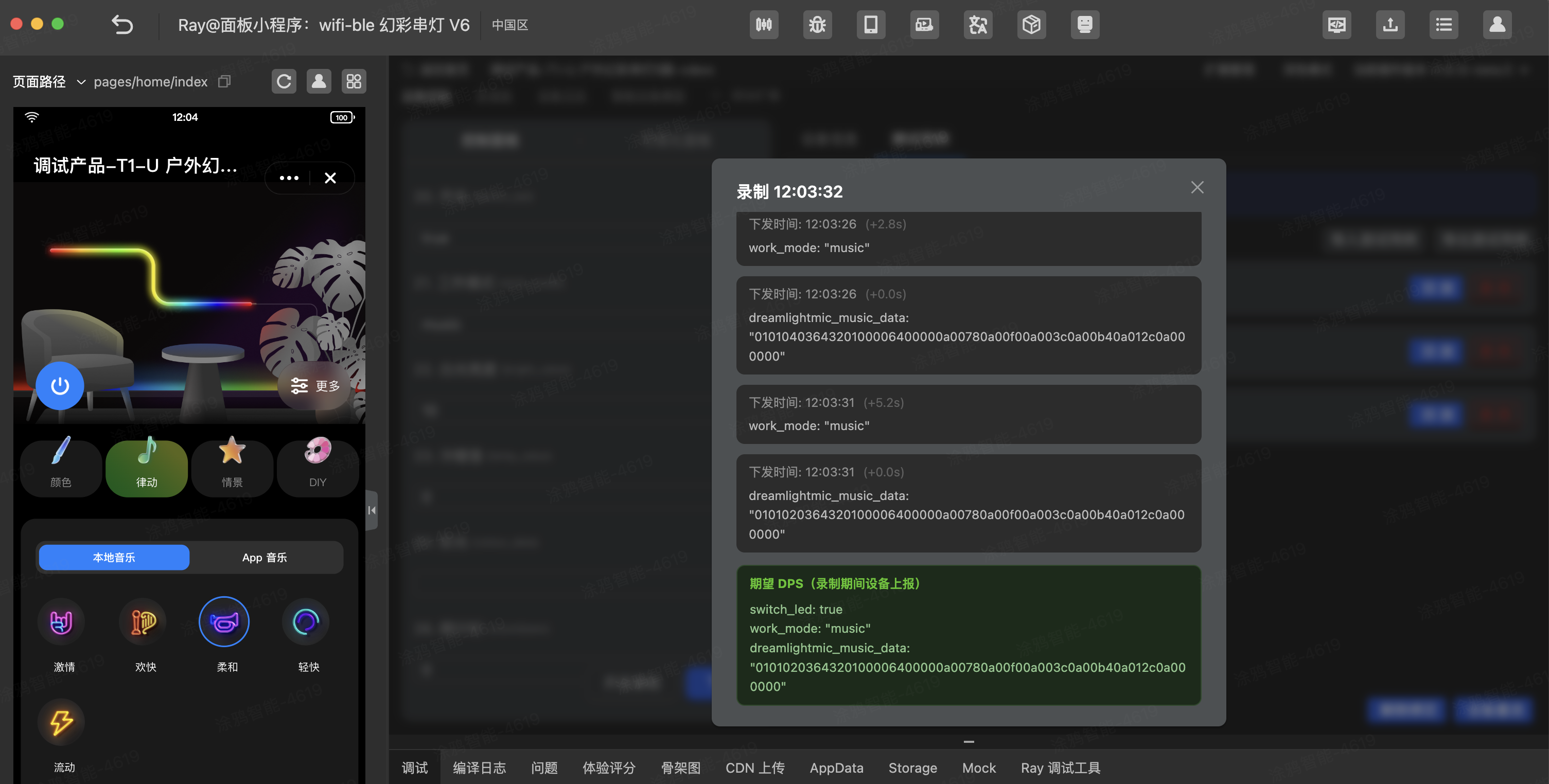Open the 调试 bottom tab
The height and width of the screenshot is (784, 1549).
pos(415,768)
